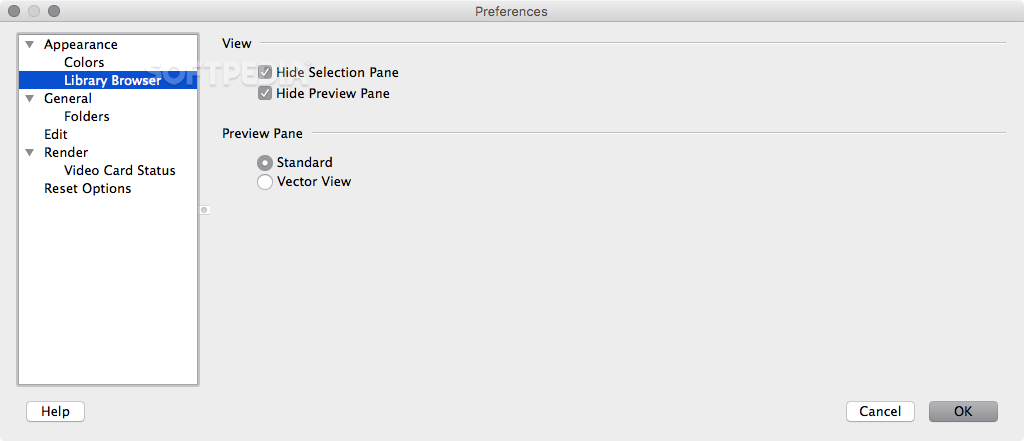Screen dimensions: 1024x441
Task: Select the General category label
Action: point(68,99)
